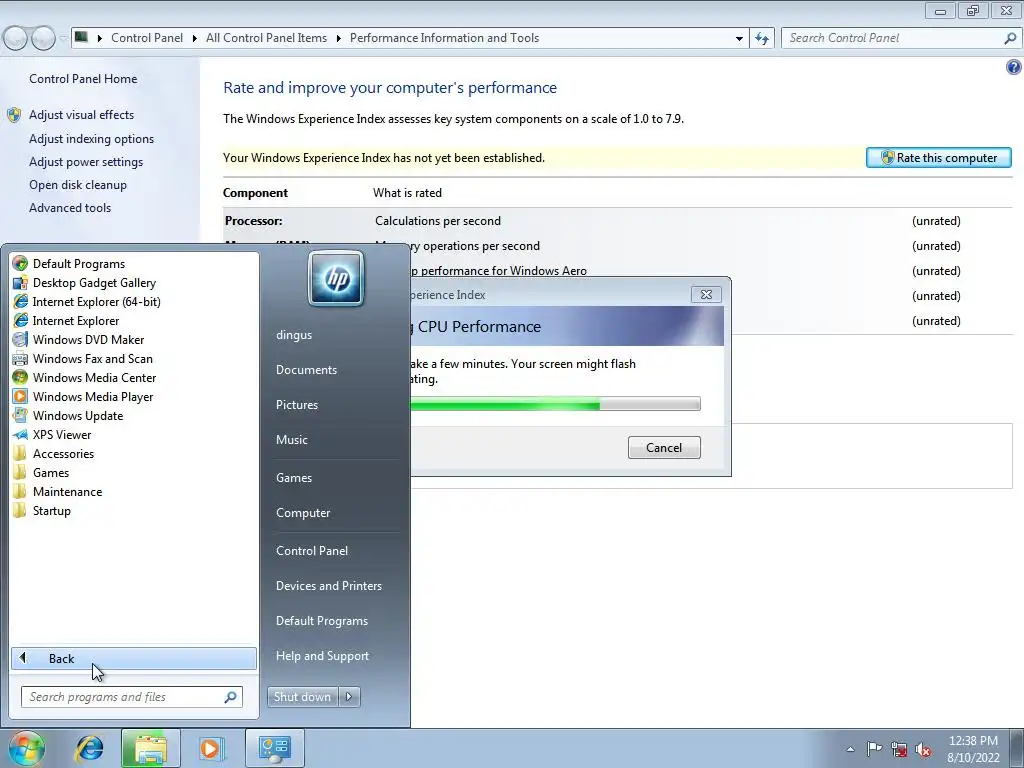
Task: Click the network status tray icon
Action: [899, 749]
